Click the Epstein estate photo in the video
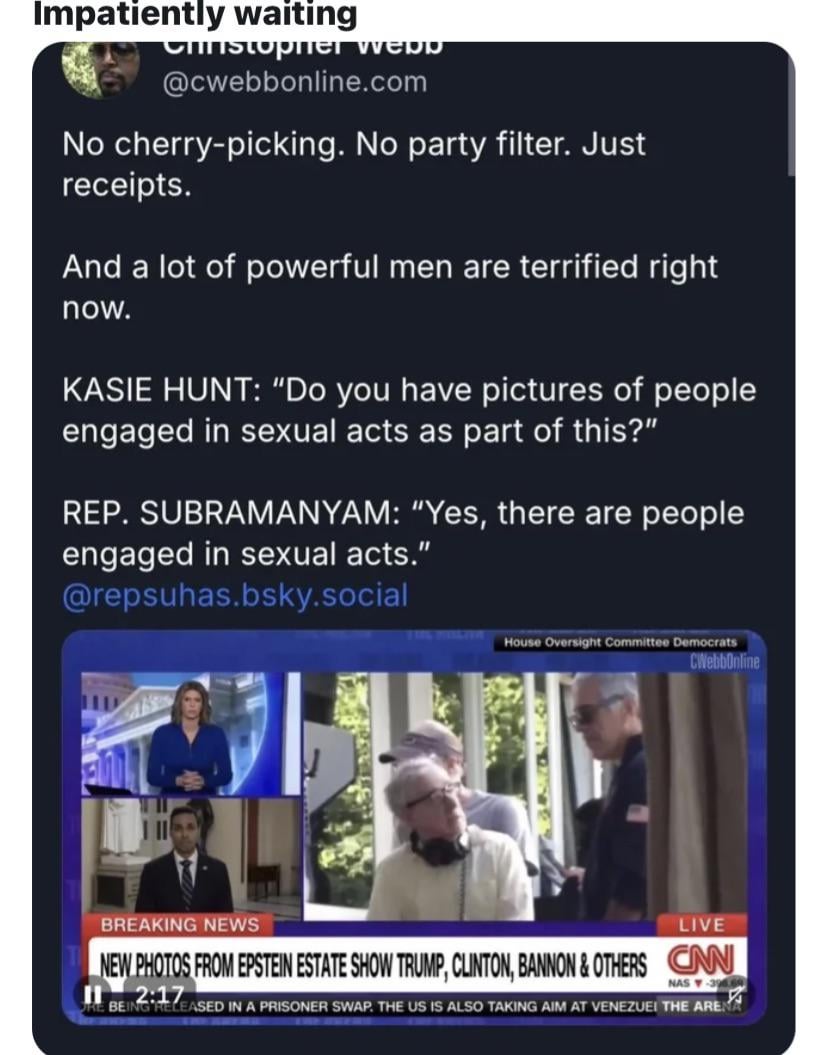The width and height of the screenshot is (827, 1055). click(525, 796)
